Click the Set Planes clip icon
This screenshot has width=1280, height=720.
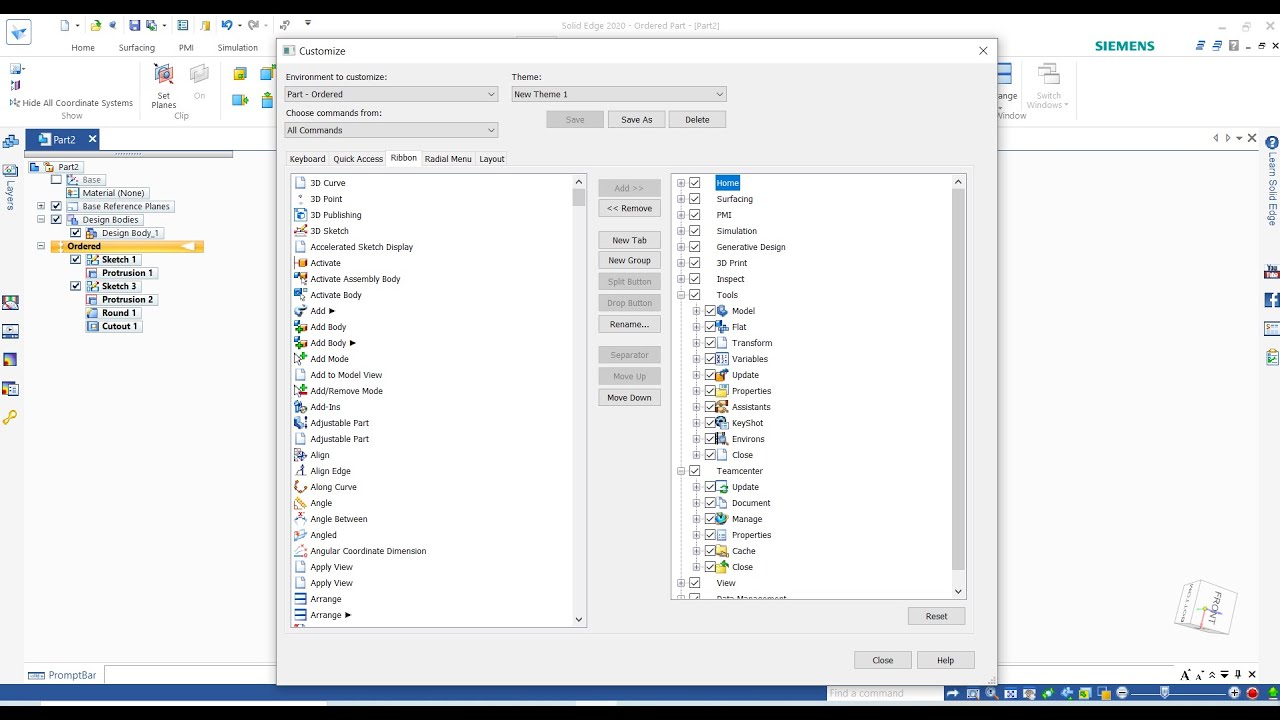click(x=163, y=75)
